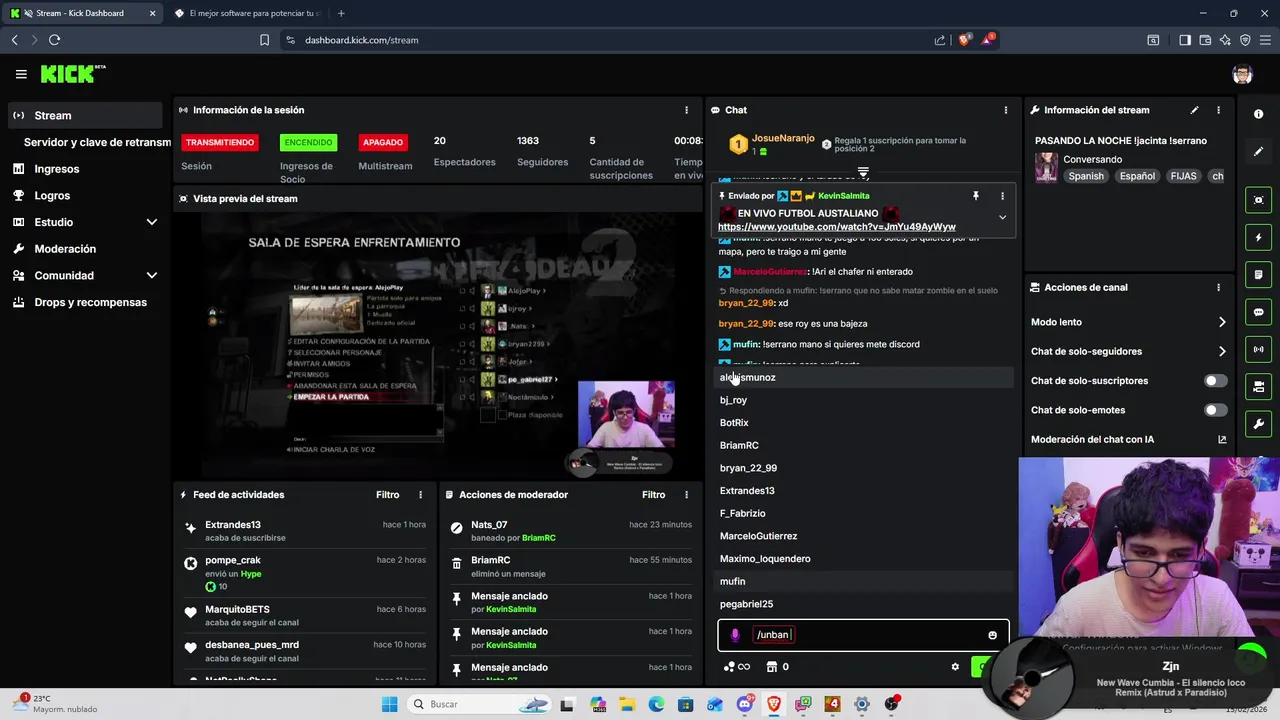Expand the pinned message with the chevron

pos(1002,217)
